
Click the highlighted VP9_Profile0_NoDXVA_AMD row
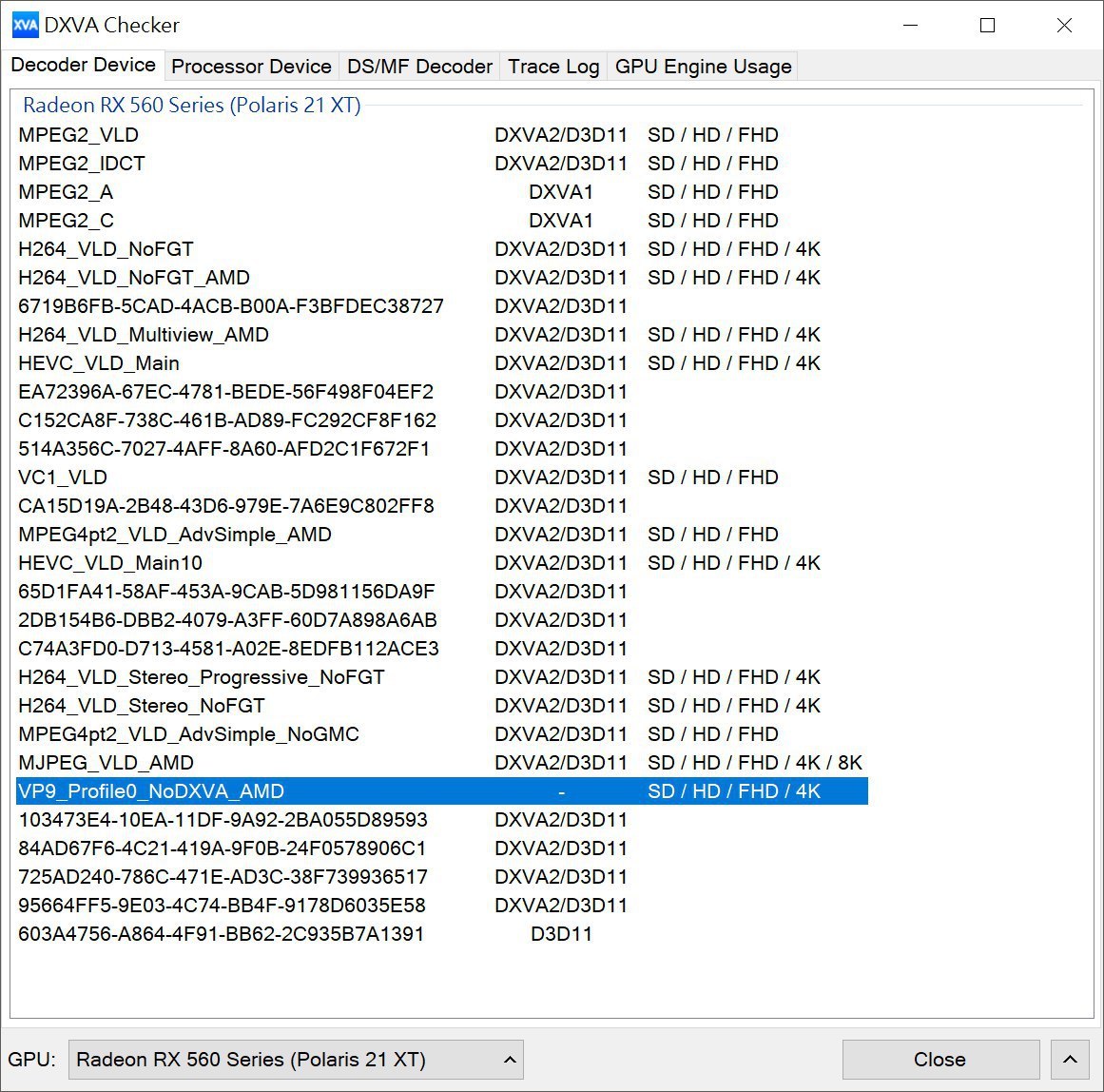coord(442,791)
